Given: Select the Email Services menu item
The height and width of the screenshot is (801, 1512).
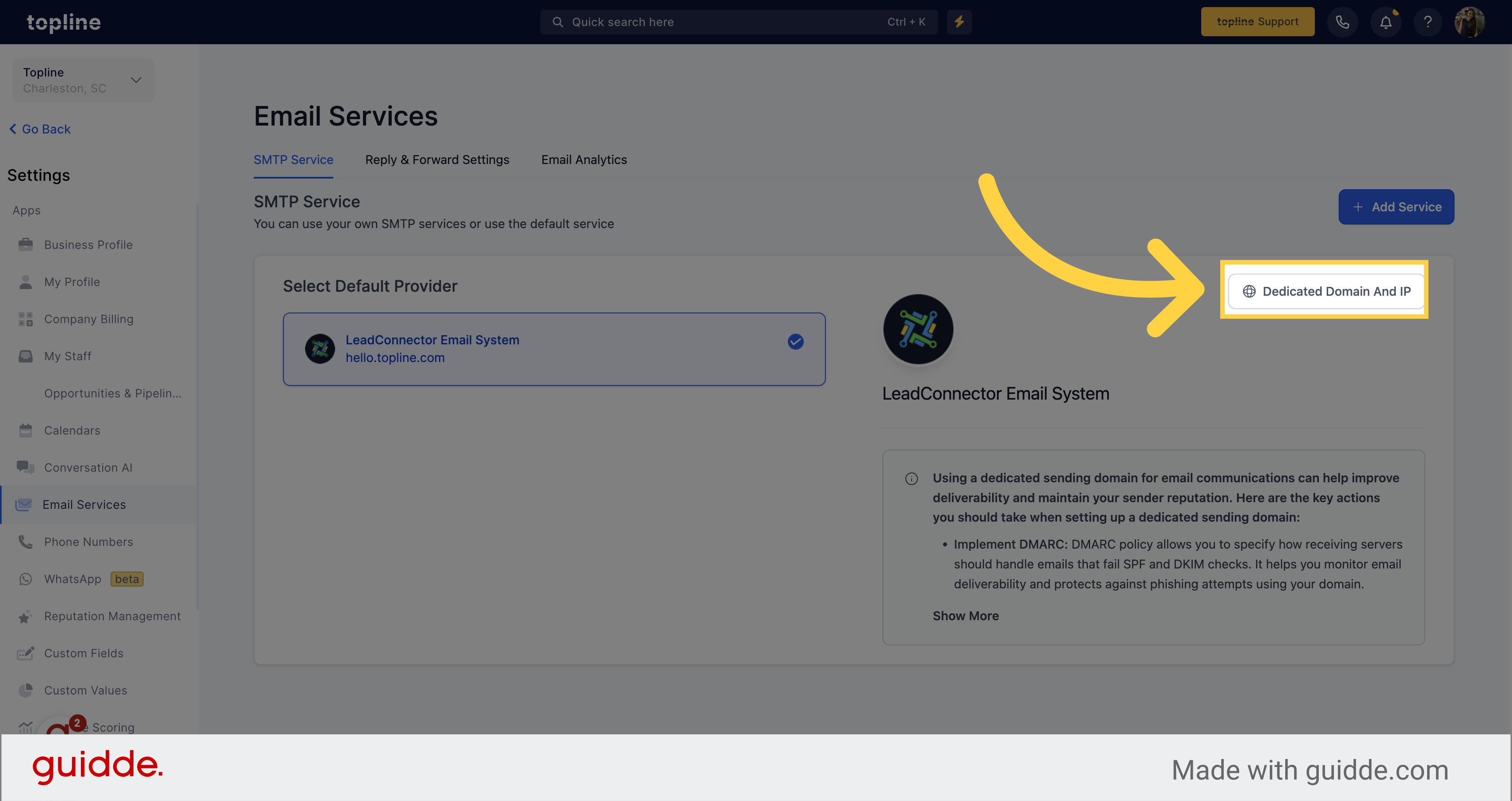Looking at the screenshot, I should 99,505.
